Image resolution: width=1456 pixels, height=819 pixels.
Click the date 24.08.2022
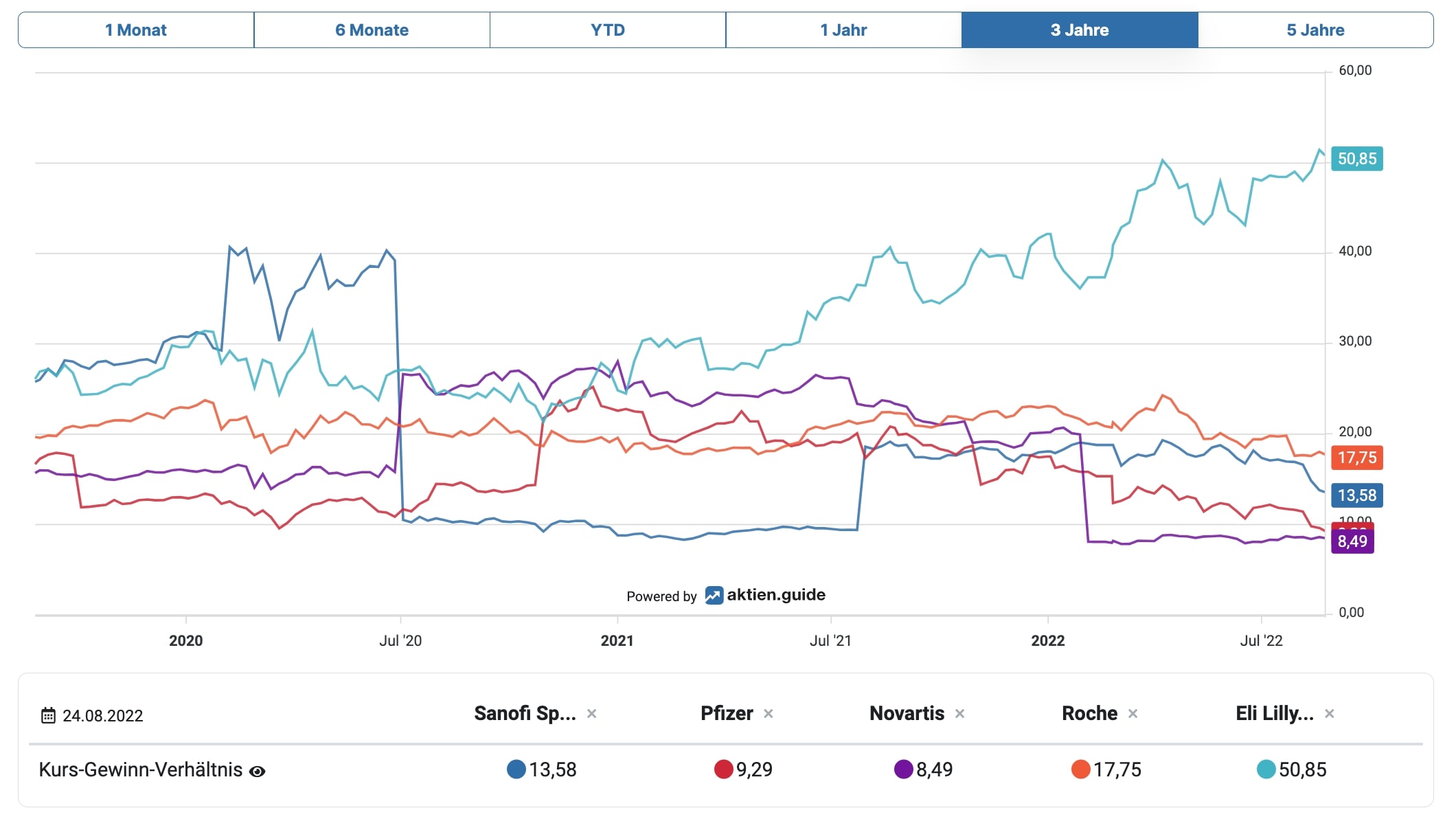click(x=103, y=716)
